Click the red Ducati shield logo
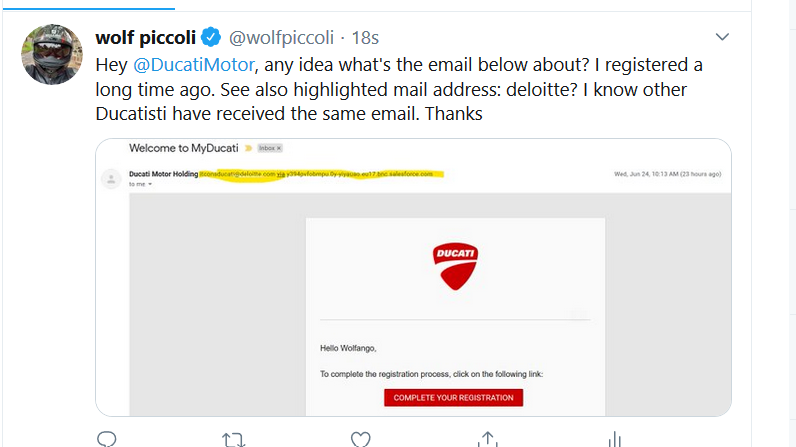 [455, 265]
